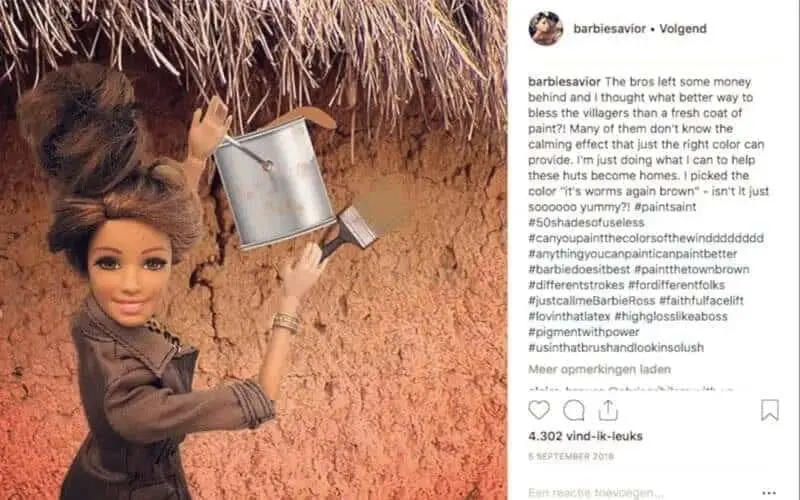Open hashtag #barbiedoesitbest

click(579, 269)
